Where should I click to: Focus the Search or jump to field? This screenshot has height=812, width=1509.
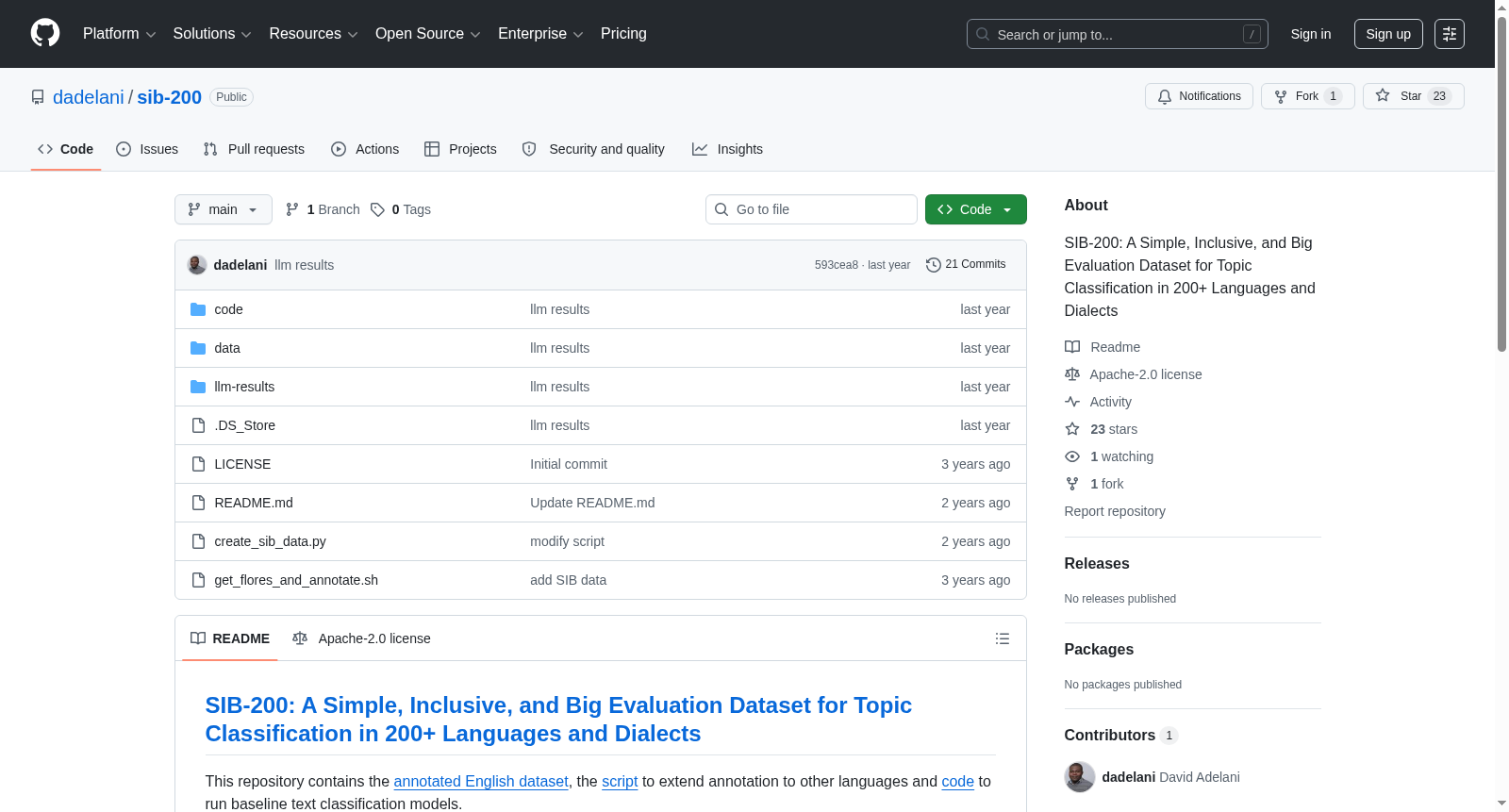[1118, 34]
